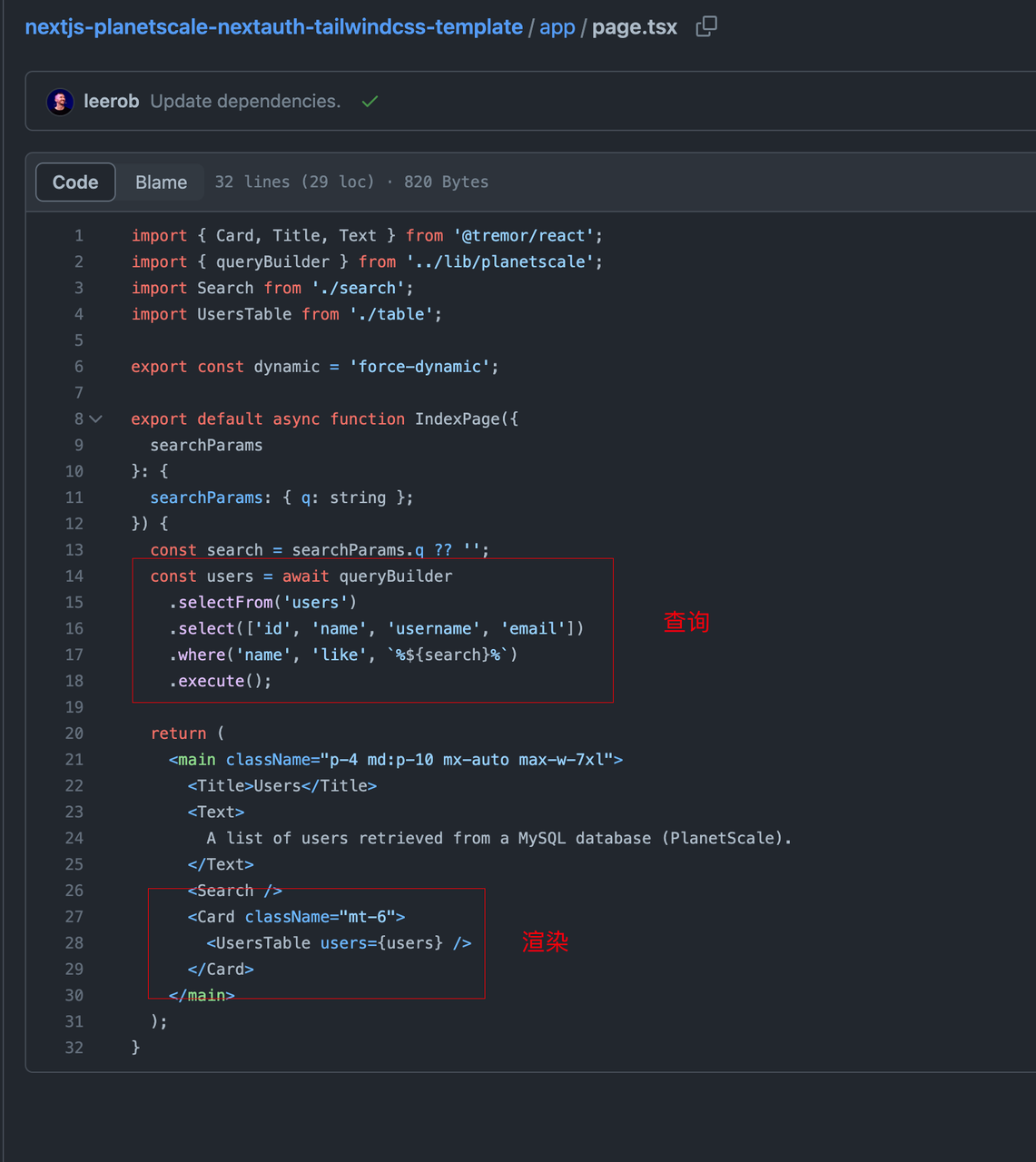The width and height of the screenshot is (1036, 1162).
Task: Select line number 28
Action: (x=74, y=943)
